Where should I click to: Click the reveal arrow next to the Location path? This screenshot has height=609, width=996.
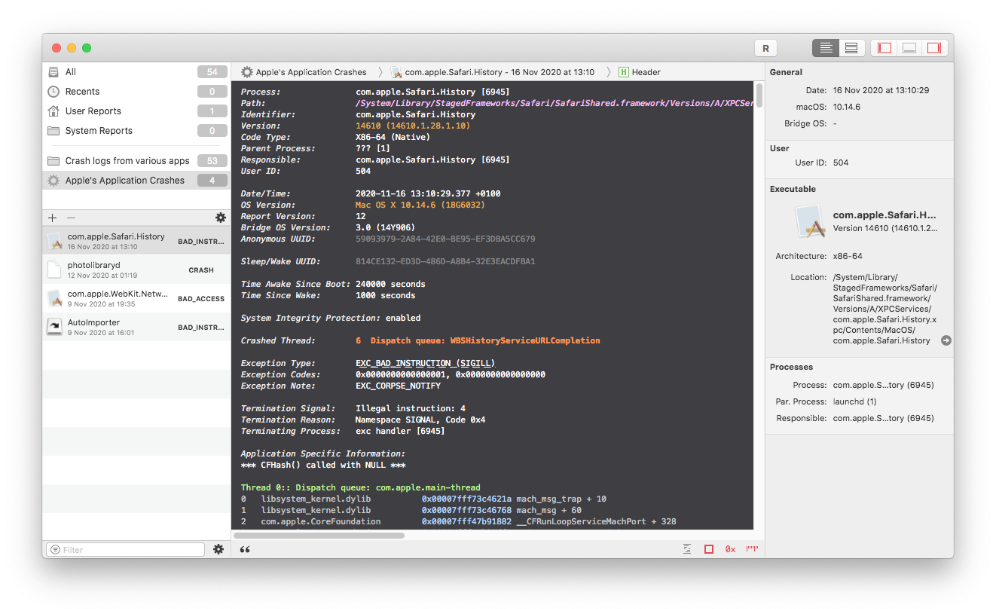946,341
